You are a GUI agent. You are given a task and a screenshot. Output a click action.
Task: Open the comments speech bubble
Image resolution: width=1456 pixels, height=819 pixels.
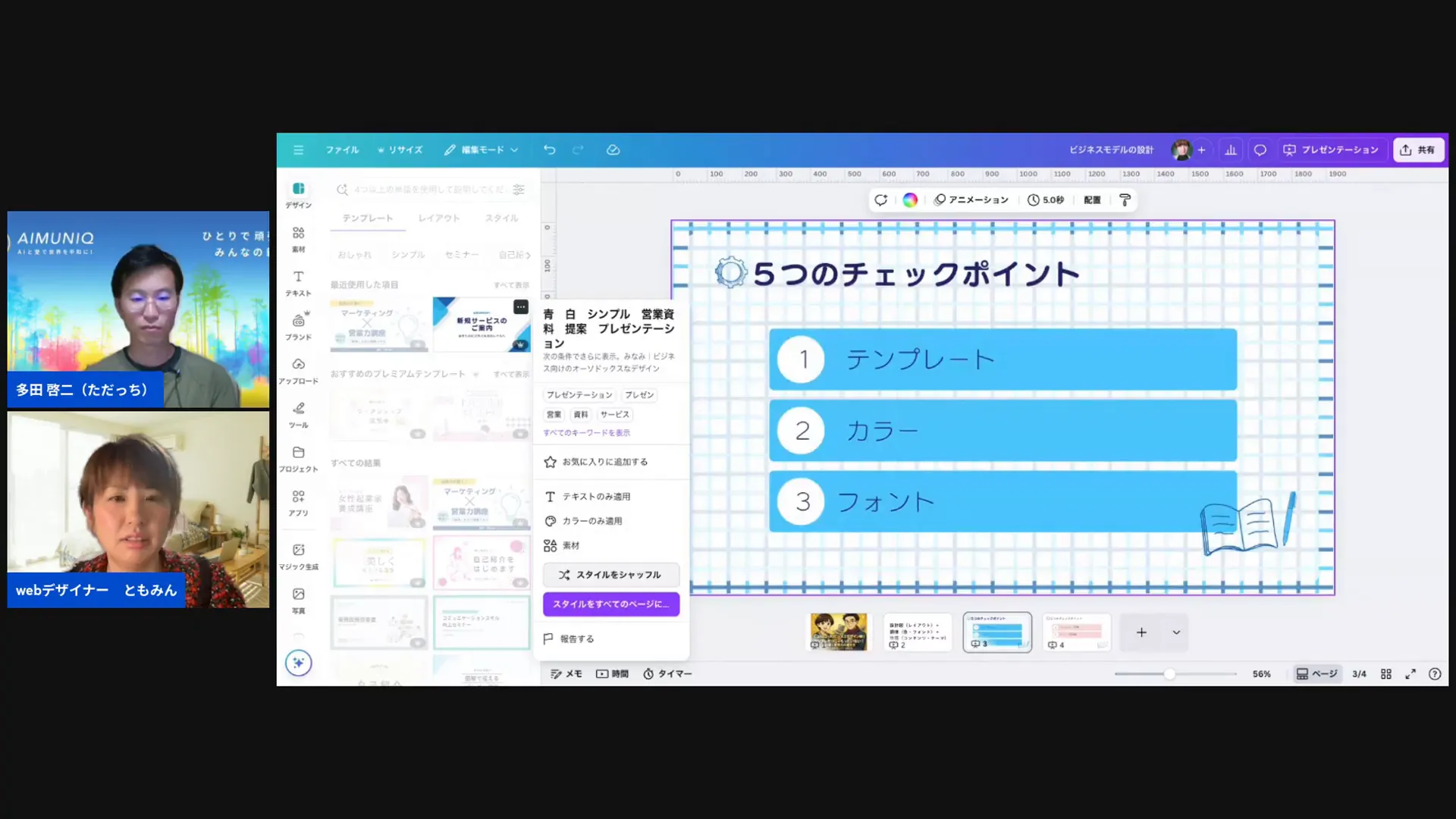1260,150
